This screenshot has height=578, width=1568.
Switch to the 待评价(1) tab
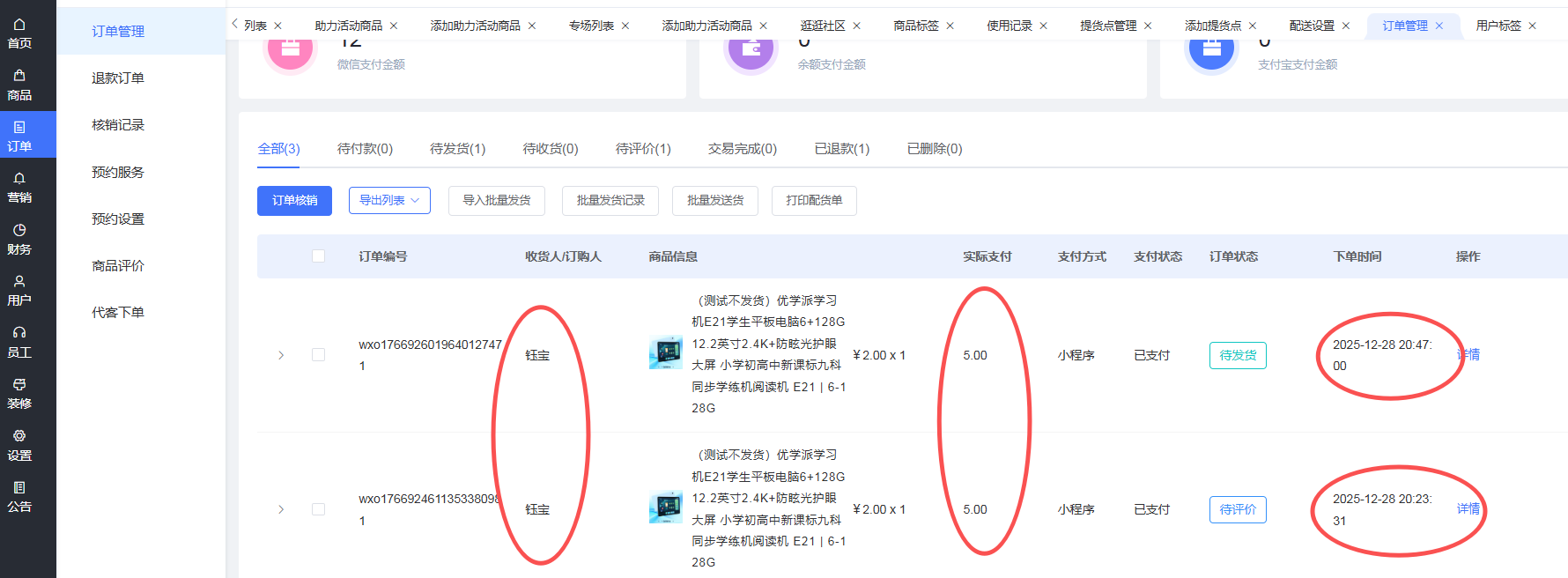coord(643,149)
